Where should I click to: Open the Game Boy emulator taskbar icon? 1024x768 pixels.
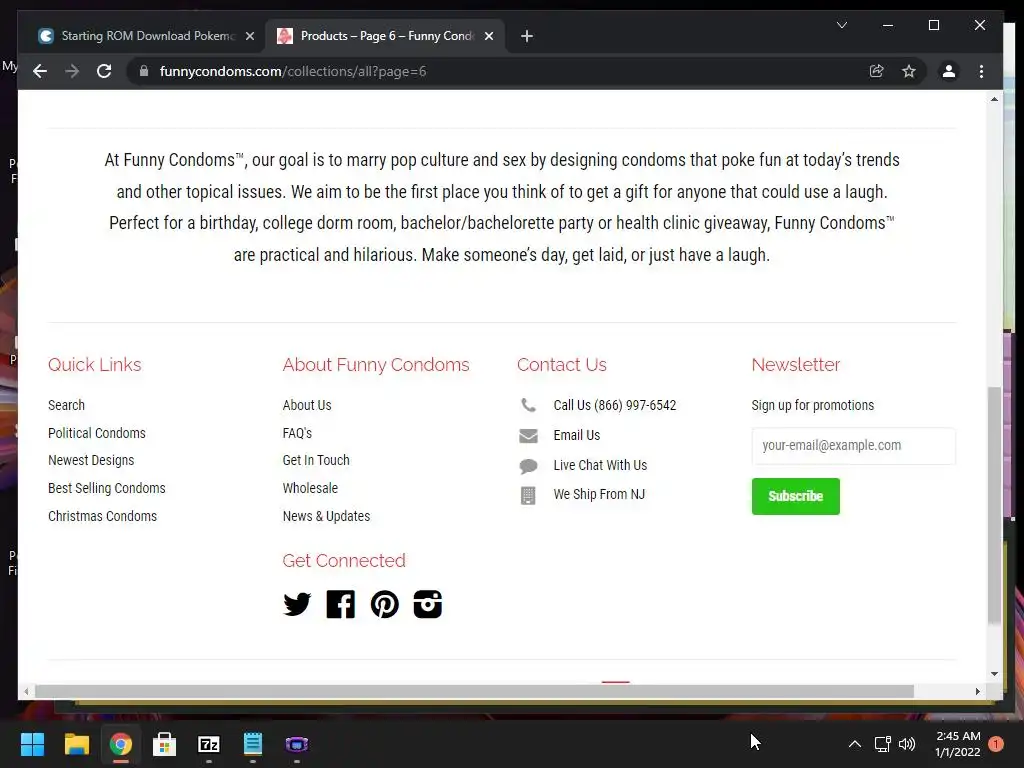tap(296, 744)
